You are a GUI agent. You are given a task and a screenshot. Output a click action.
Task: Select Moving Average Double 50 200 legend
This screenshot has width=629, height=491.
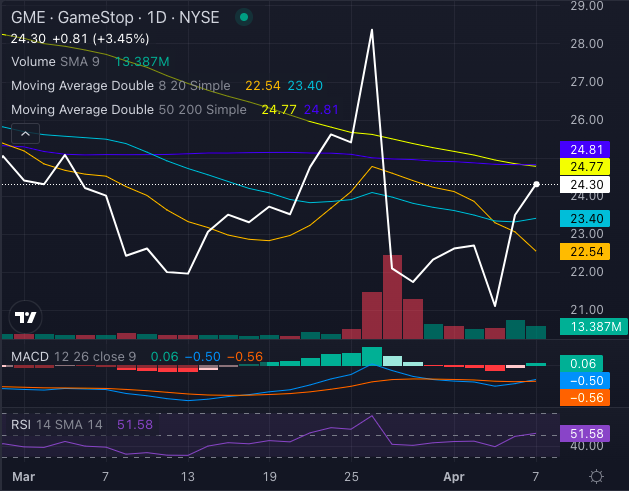(128, 109)
